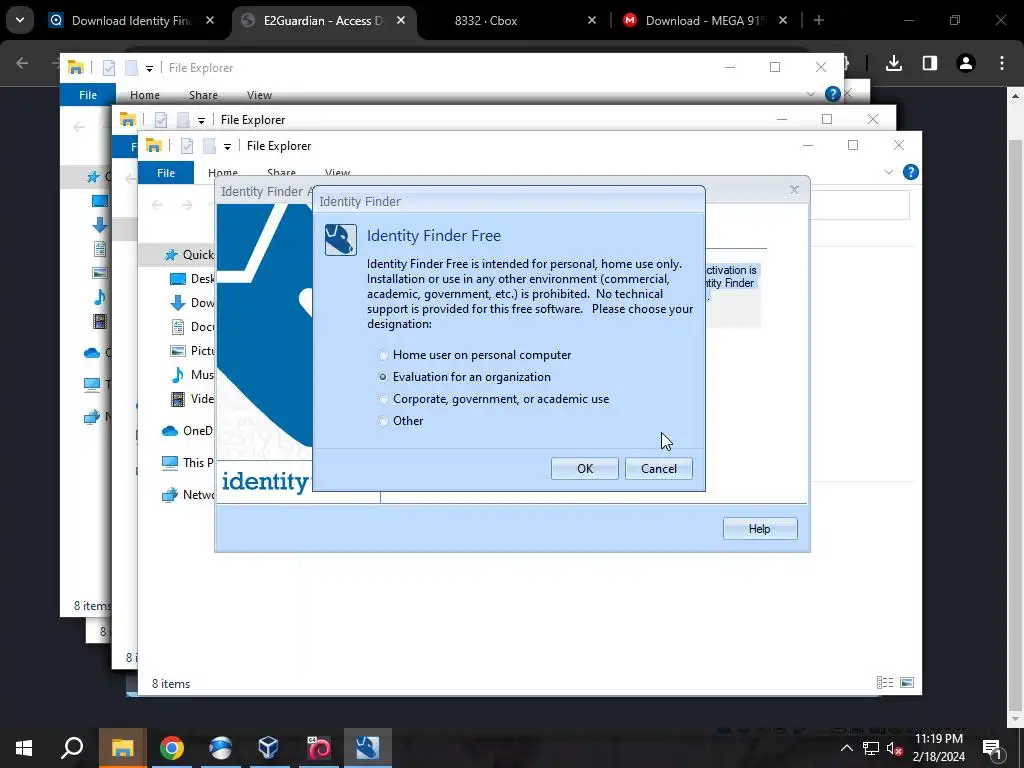Screen dimensions: 1024x768
Task: Open View tab in rearmost File Explorer
Action: [259, 95]
